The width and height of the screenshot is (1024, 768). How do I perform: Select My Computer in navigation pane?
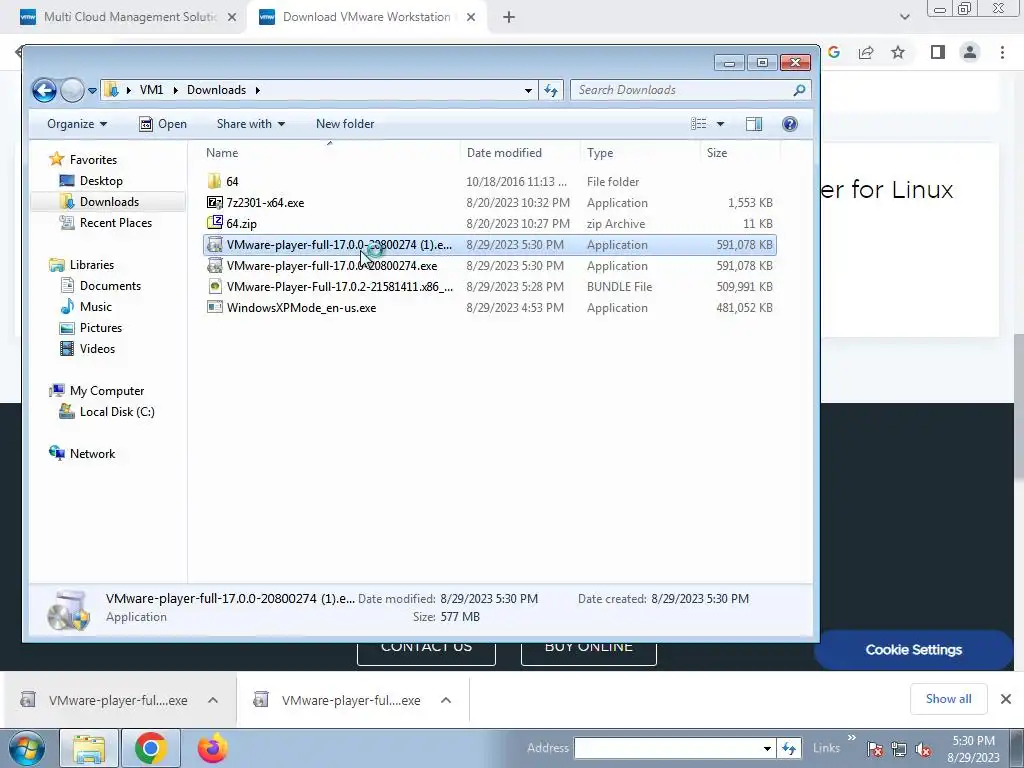[106, 391]
